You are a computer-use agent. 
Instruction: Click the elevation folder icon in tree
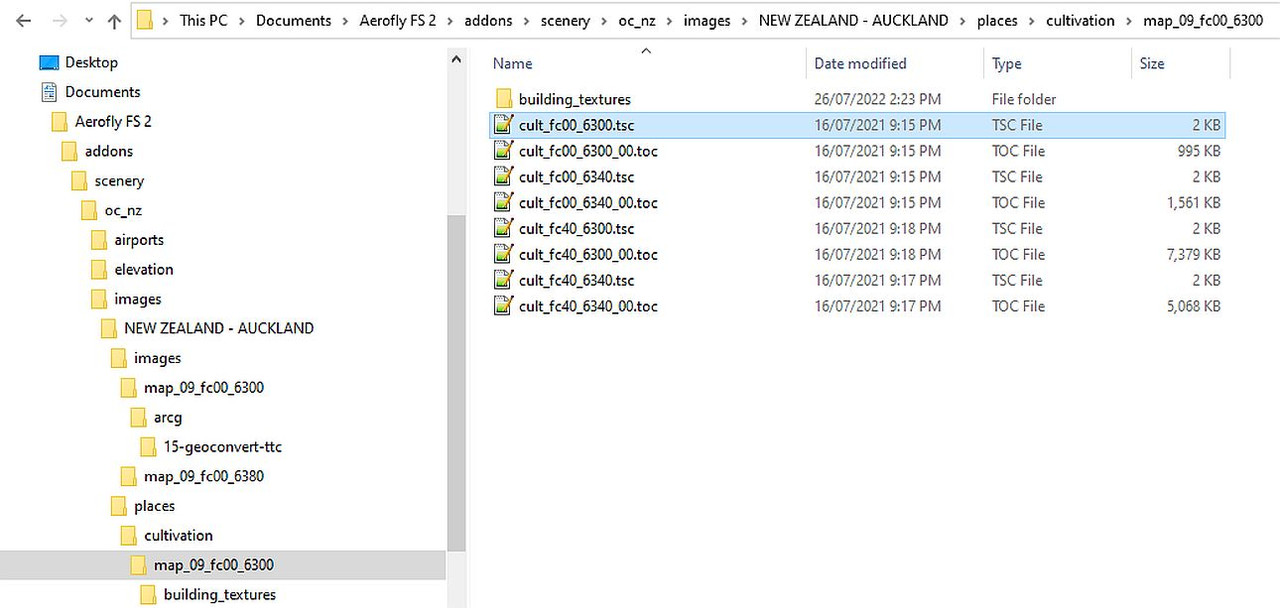99,270
